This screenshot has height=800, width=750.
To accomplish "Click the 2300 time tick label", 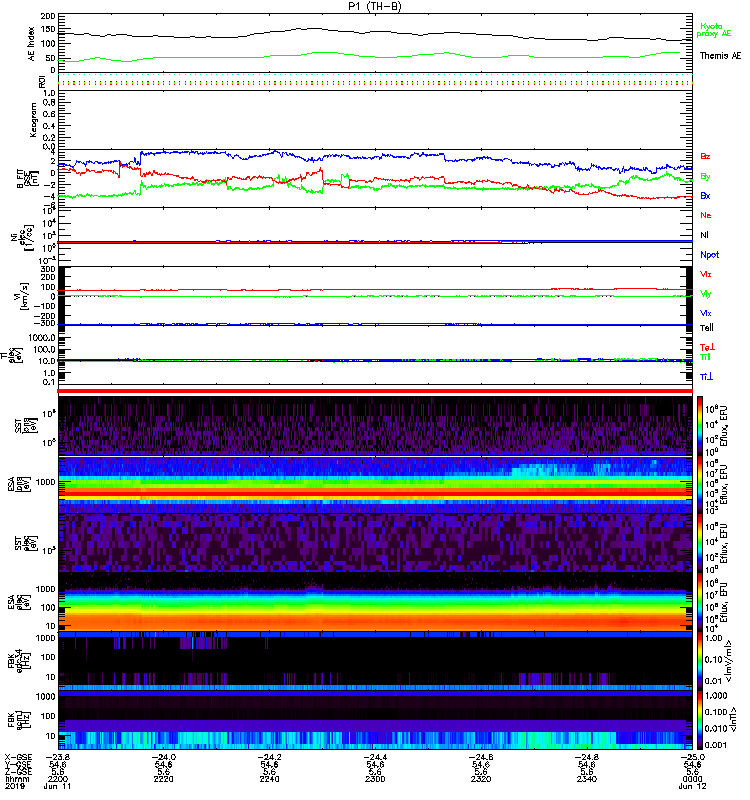I will coord(375,779).
